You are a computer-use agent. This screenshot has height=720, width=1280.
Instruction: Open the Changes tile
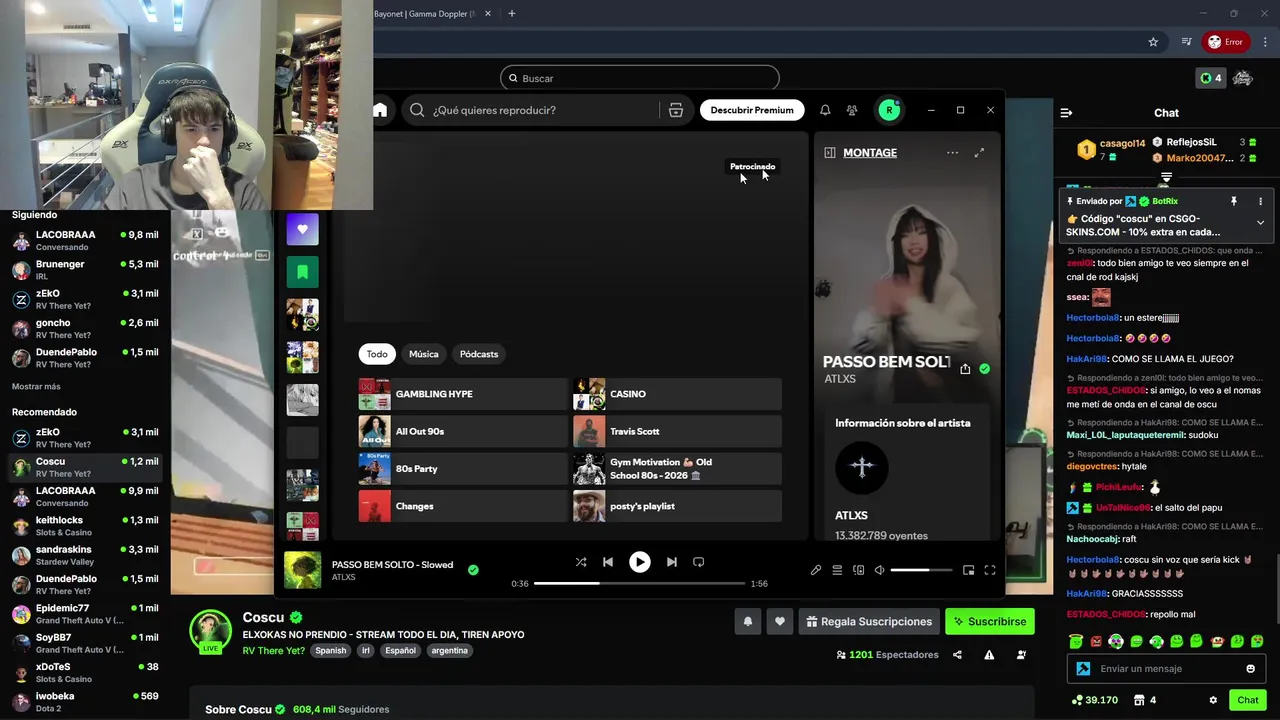pos(463,506)
